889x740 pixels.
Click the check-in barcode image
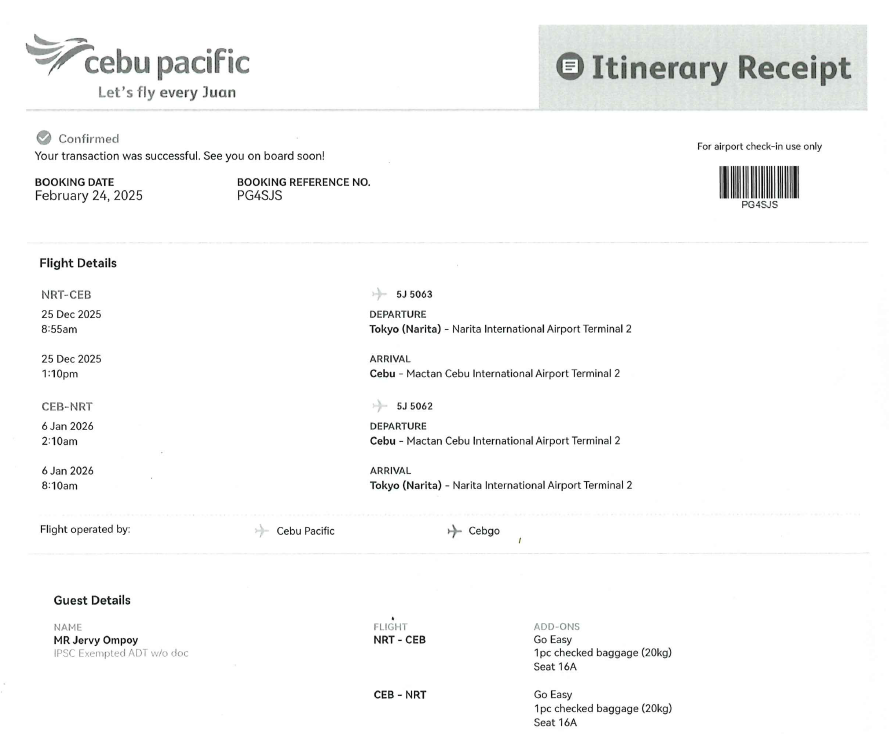(762, 182)
